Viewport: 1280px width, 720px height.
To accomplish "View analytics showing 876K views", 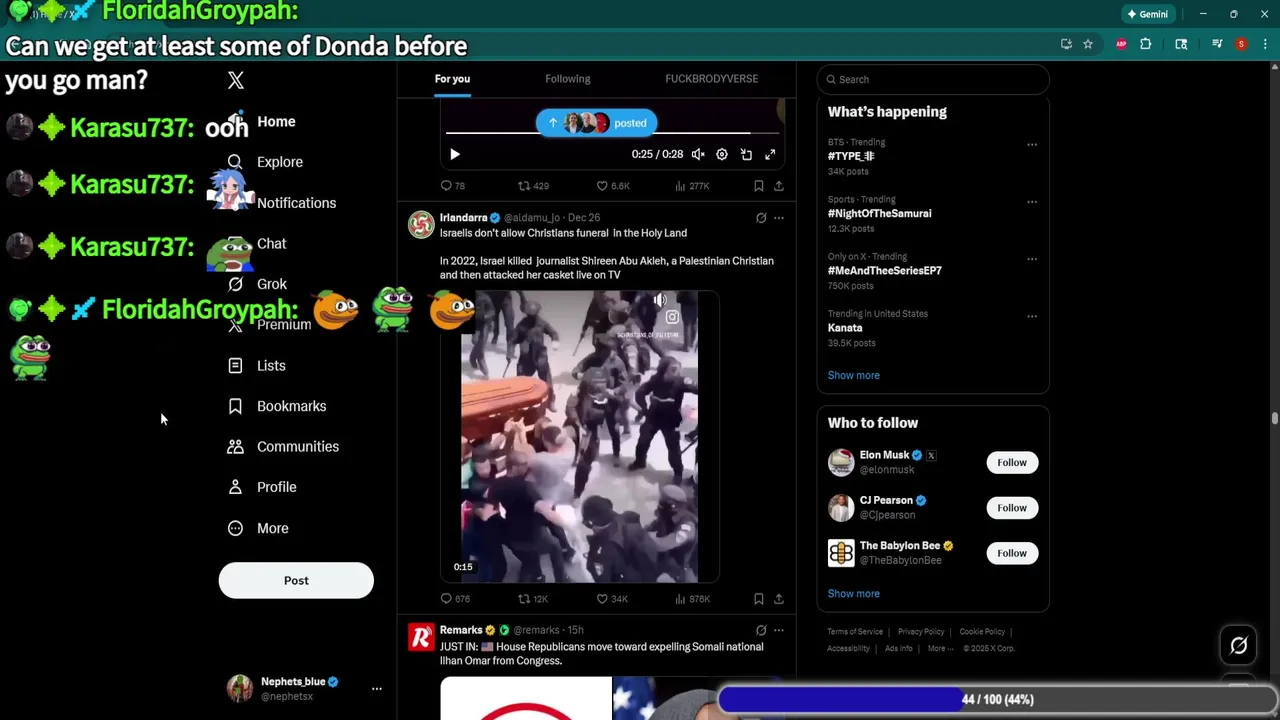I will 693,599.
